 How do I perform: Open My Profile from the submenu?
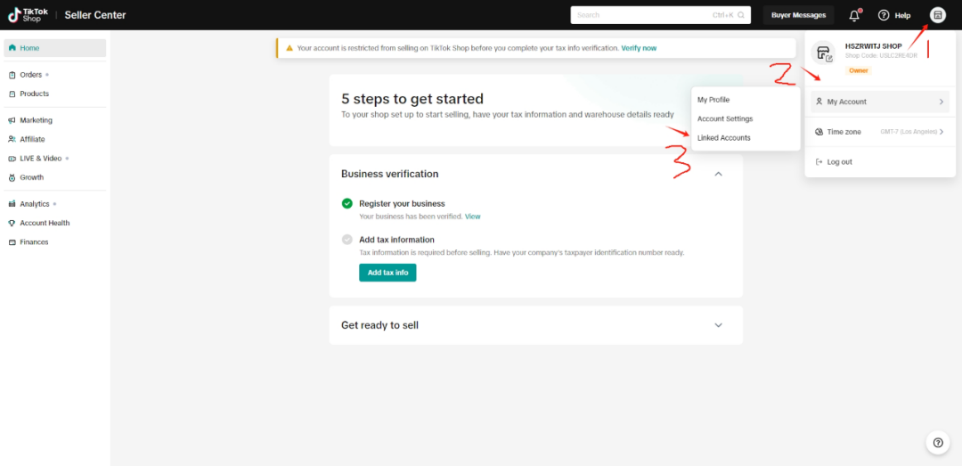[714, 99]
